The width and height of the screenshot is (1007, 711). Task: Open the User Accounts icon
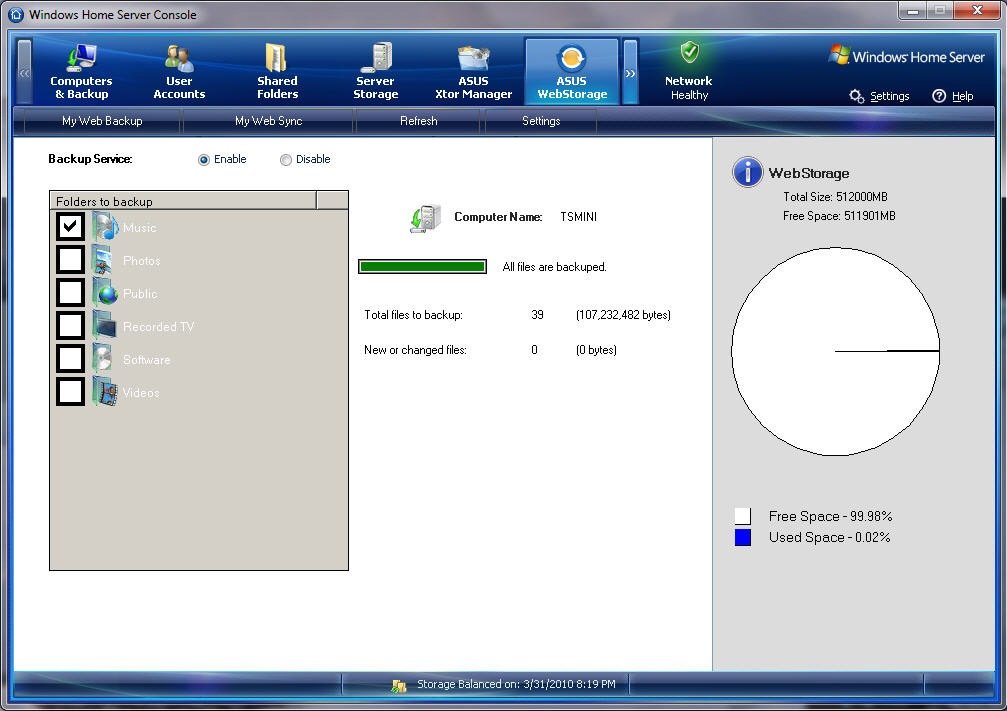tap(179, 58)
